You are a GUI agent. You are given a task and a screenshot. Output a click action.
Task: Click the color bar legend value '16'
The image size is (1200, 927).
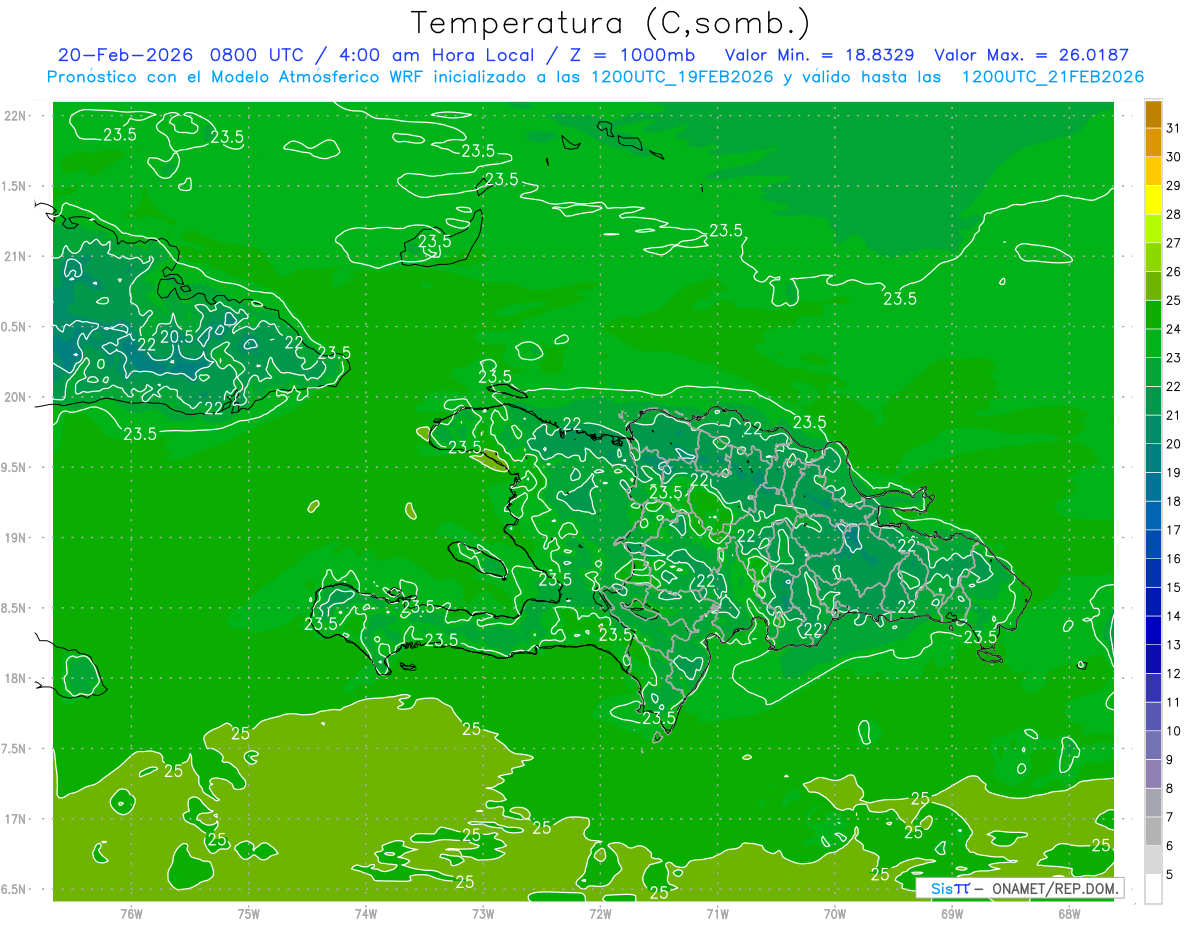pos(1174,559)
